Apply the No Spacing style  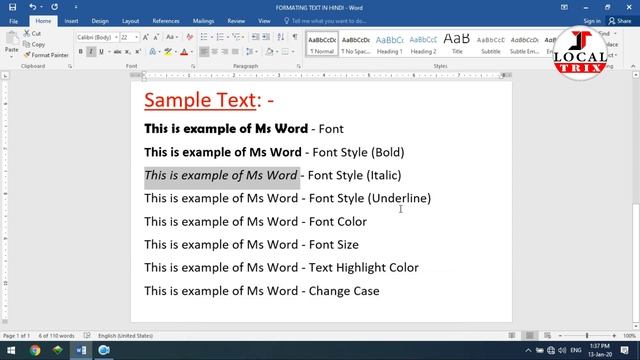tap(356, 44)
